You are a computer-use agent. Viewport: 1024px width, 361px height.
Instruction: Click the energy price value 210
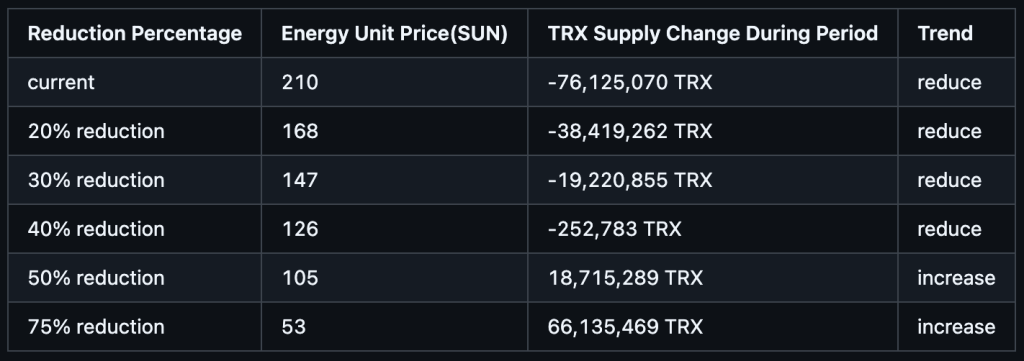(300, 82)
